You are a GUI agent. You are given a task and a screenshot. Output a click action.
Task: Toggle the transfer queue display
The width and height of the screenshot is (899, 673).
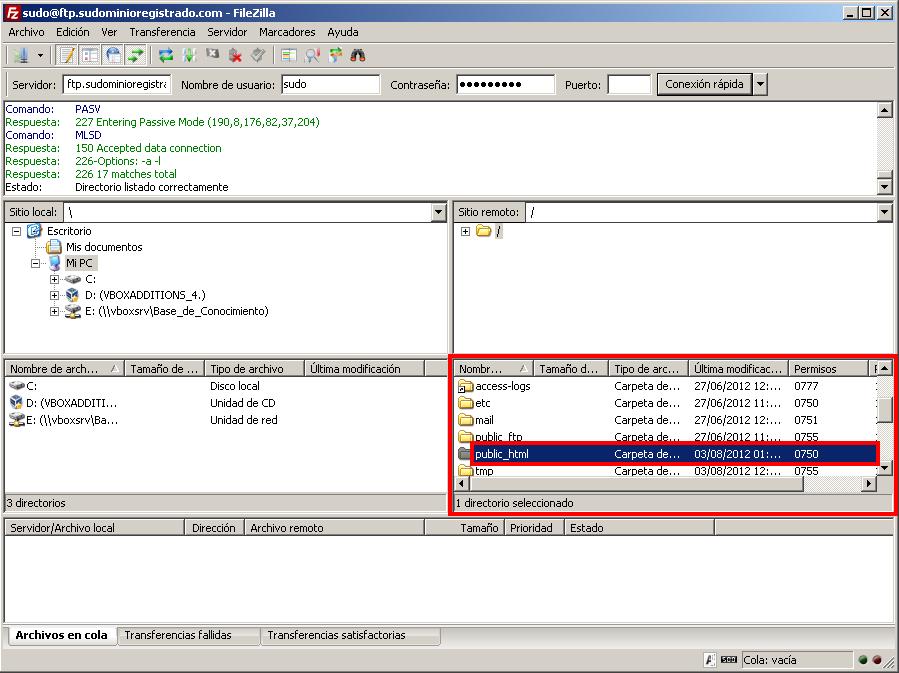coord(136,55)
